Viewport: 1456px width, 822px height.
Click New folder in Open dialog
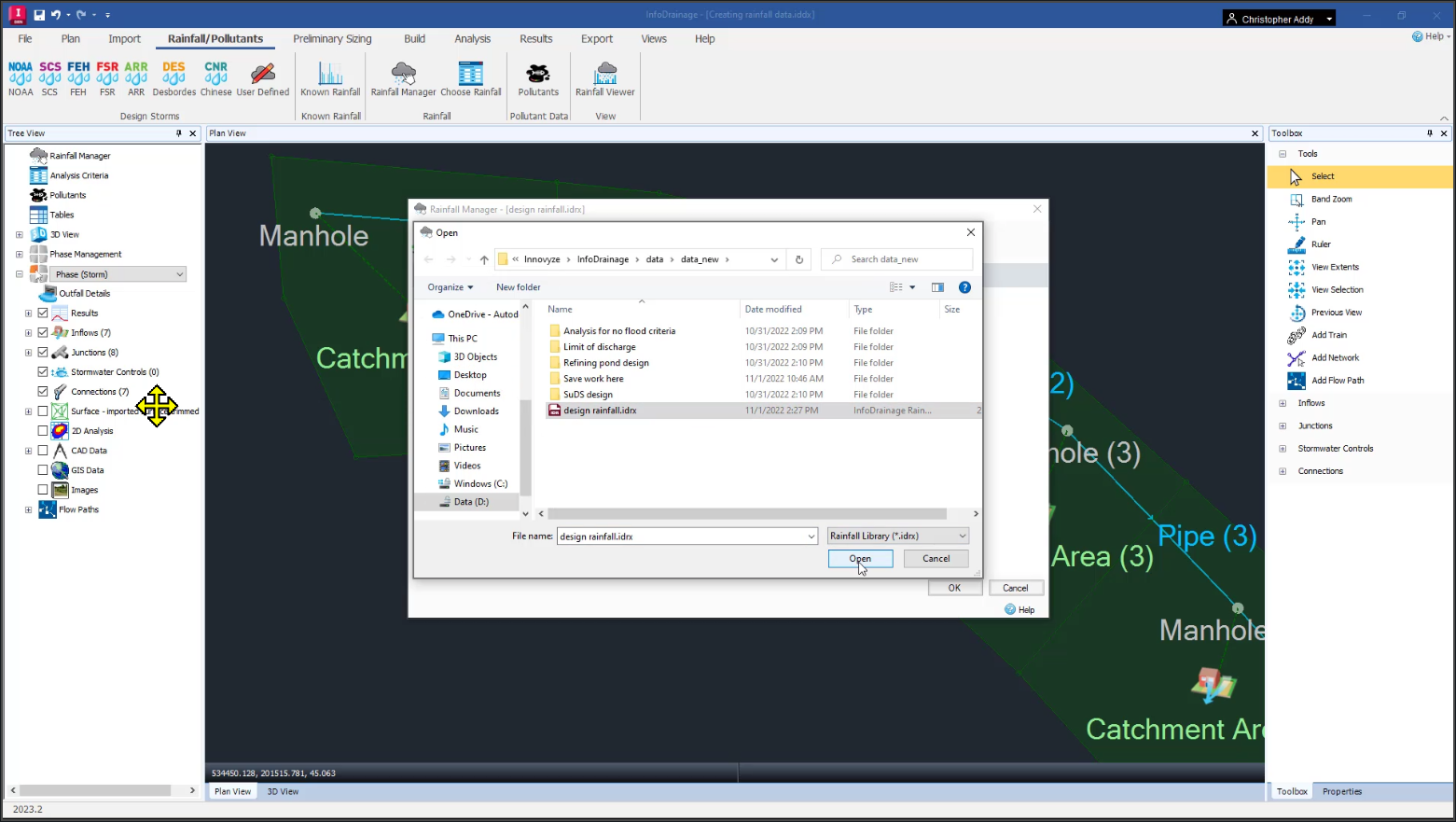click(518, 287)
